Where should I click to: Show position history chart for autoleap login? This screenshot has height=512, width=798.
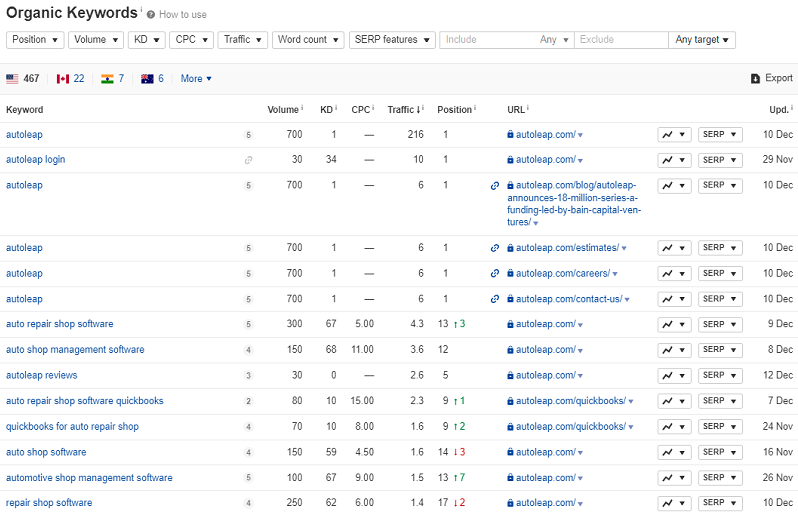click(674, 160)
